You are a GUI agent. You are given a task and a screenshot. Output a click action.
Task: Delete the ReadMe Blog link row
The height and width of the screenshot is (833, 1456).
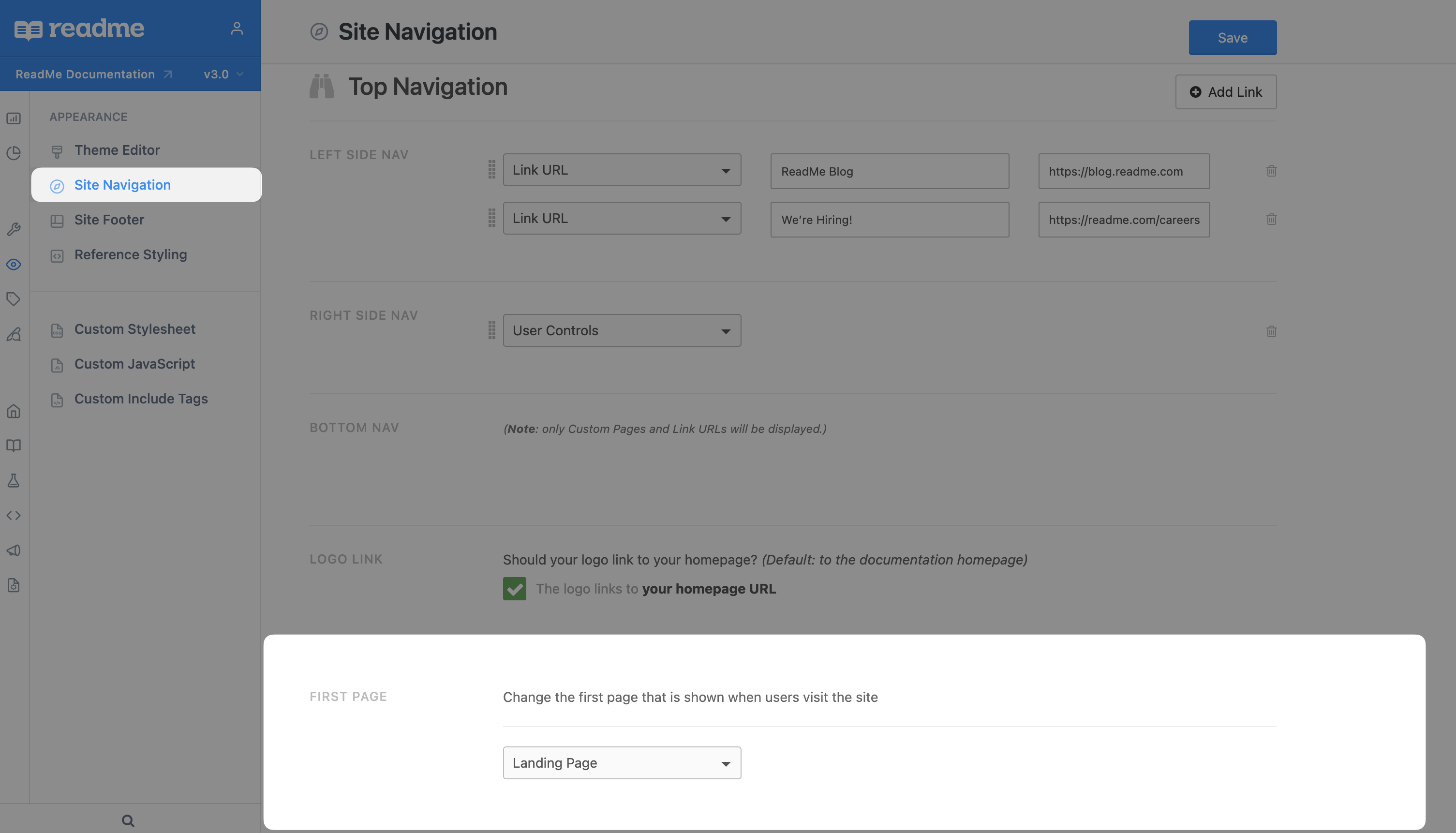pos(1271,171)
